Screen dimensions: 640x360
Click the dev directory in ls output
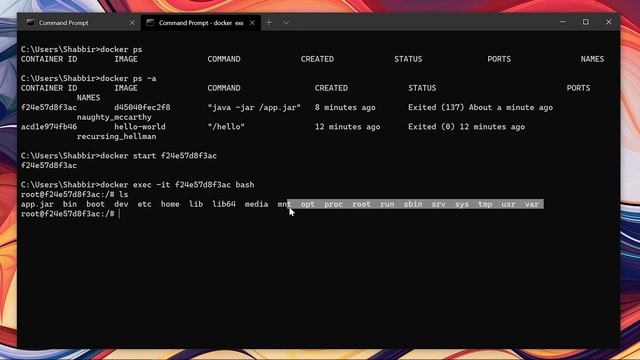(121, 204)
